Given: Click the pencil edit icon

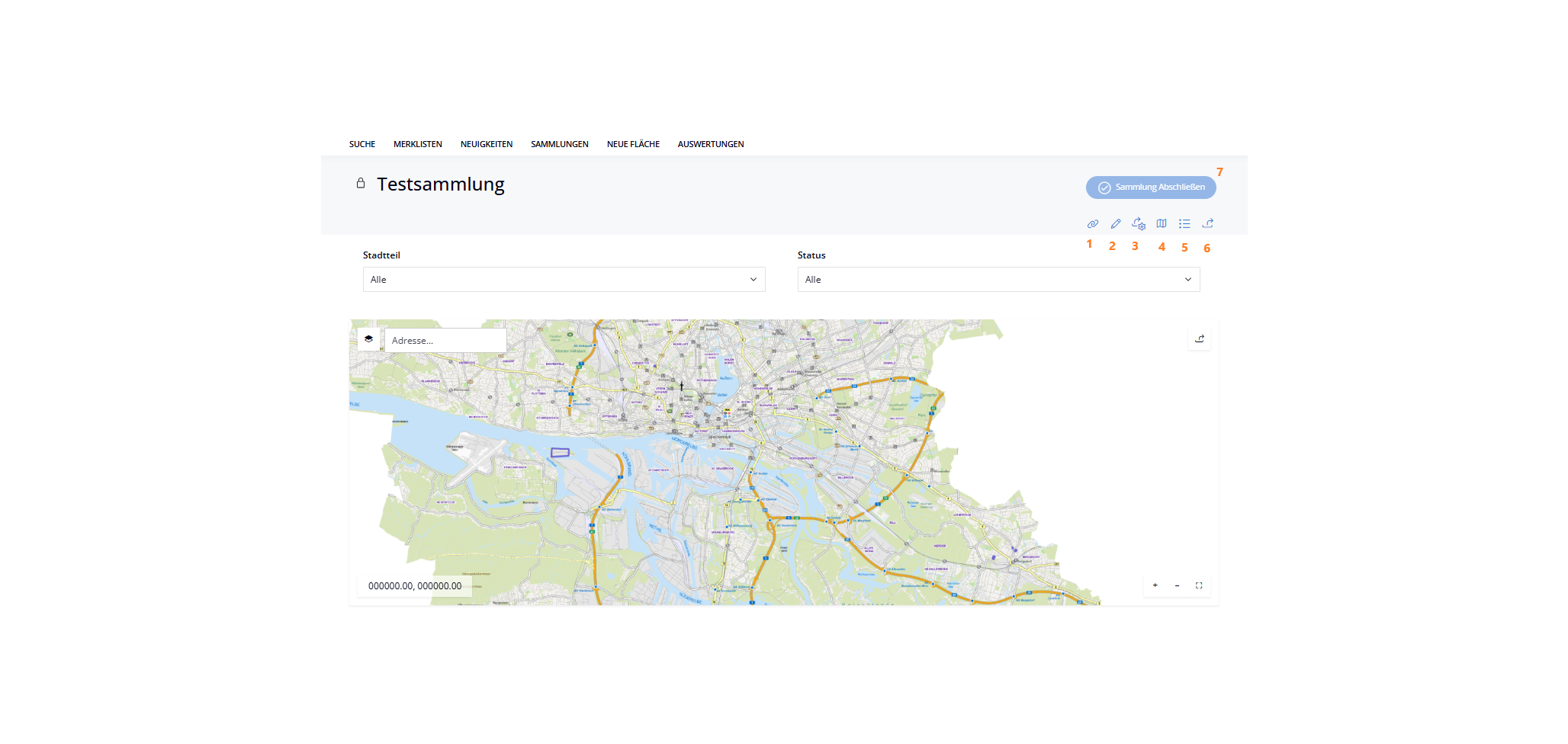Looking at the screenshot, I should tap(1116, 224).
